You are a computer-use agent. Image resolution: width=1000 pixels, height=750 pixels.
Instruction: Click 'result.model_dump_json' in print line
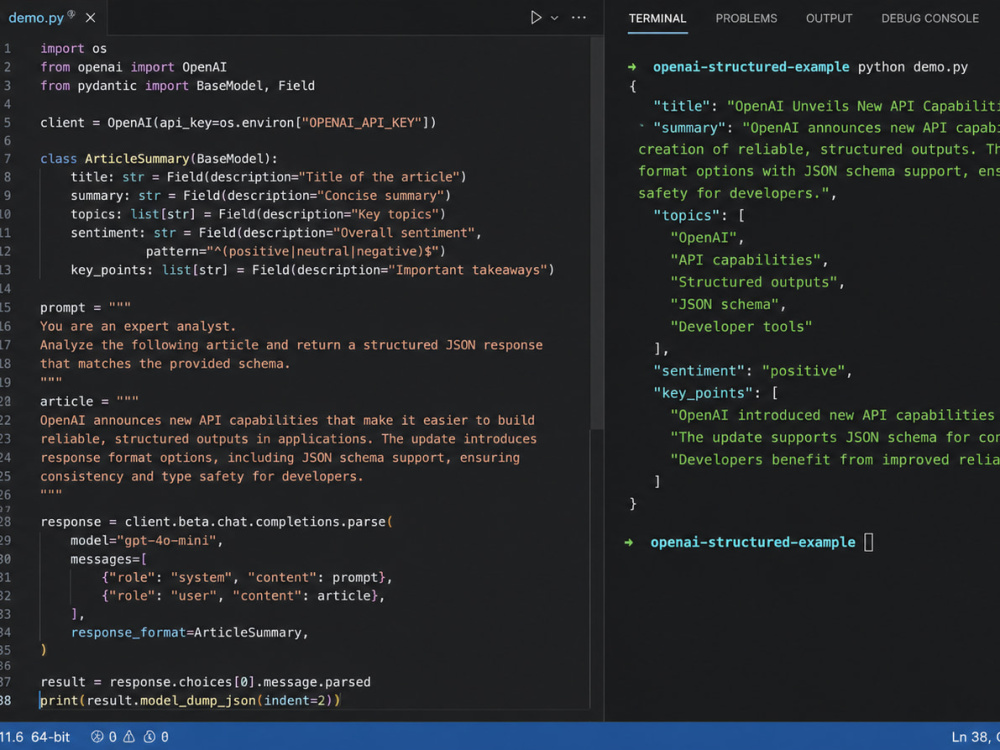172,700
